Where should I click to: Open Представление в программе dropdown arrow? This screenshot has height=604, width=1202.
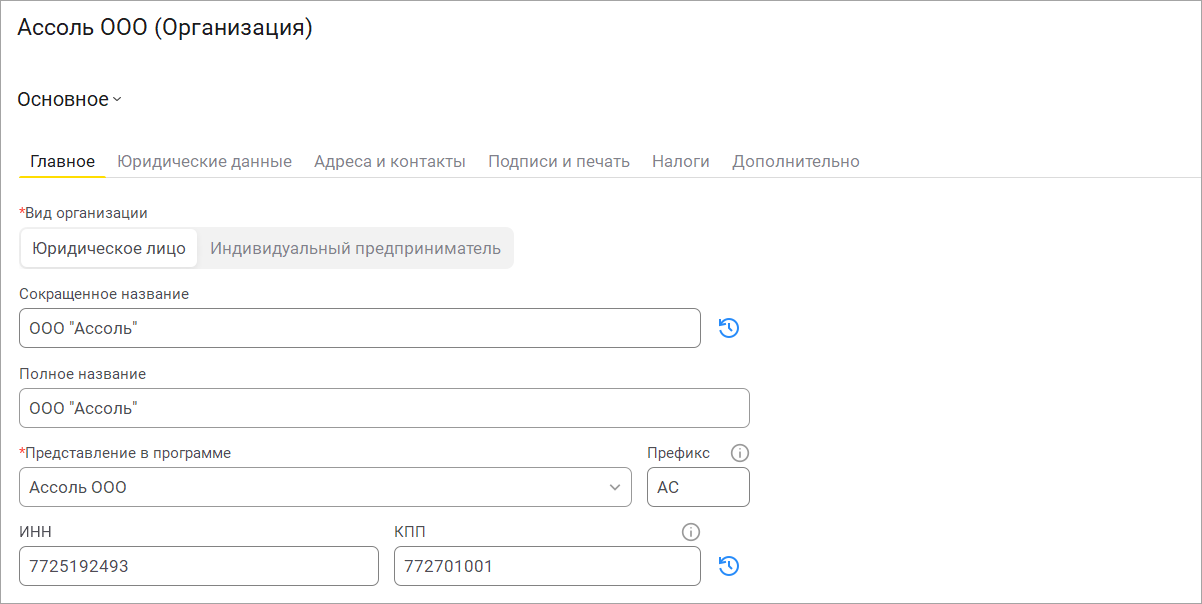pyautogui.click(x=614, y=488)
